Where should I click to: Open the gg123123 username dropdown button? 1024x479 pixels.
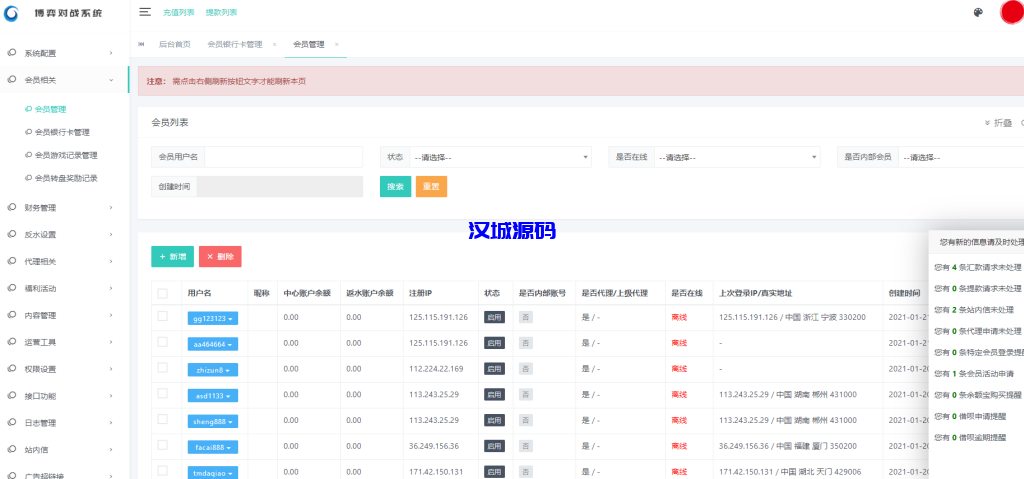tap(212, 318)
